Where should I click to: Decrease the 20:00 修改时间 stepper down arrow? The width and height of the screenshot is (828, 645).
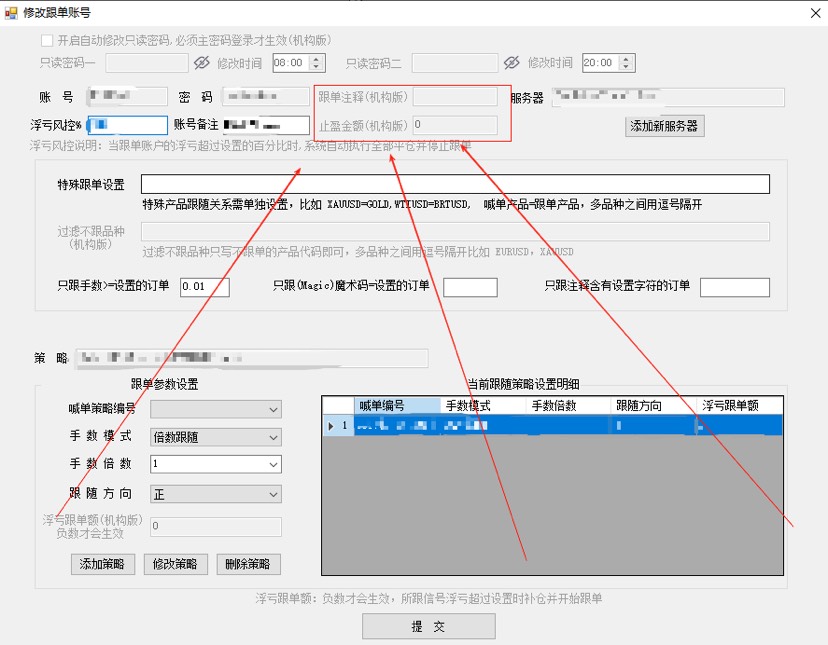click(x=626, y=67)
